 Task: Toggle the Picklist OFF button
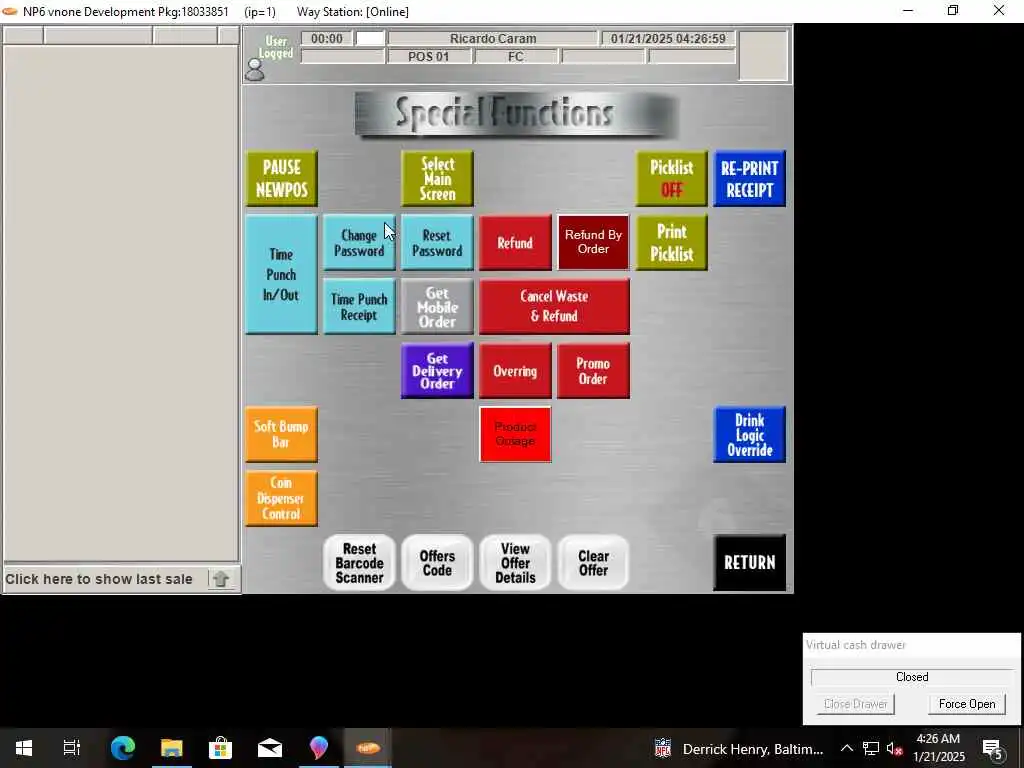pos(671,178)
